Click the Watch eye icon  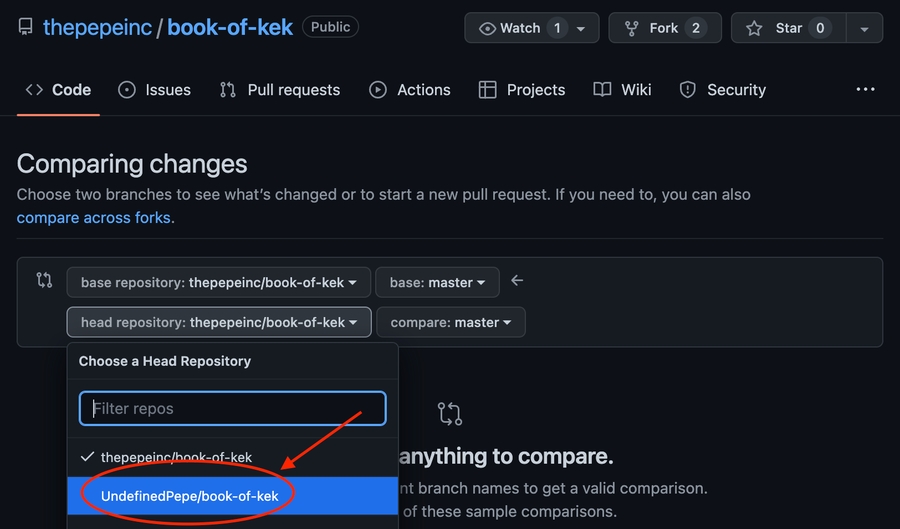[x=488, y=28]
